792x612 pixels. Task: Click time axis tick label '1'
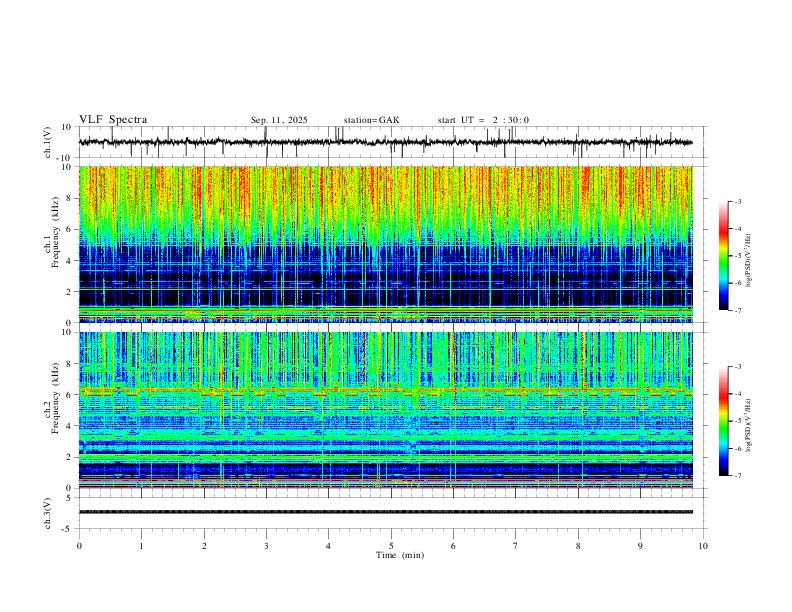tap(141, 546)
